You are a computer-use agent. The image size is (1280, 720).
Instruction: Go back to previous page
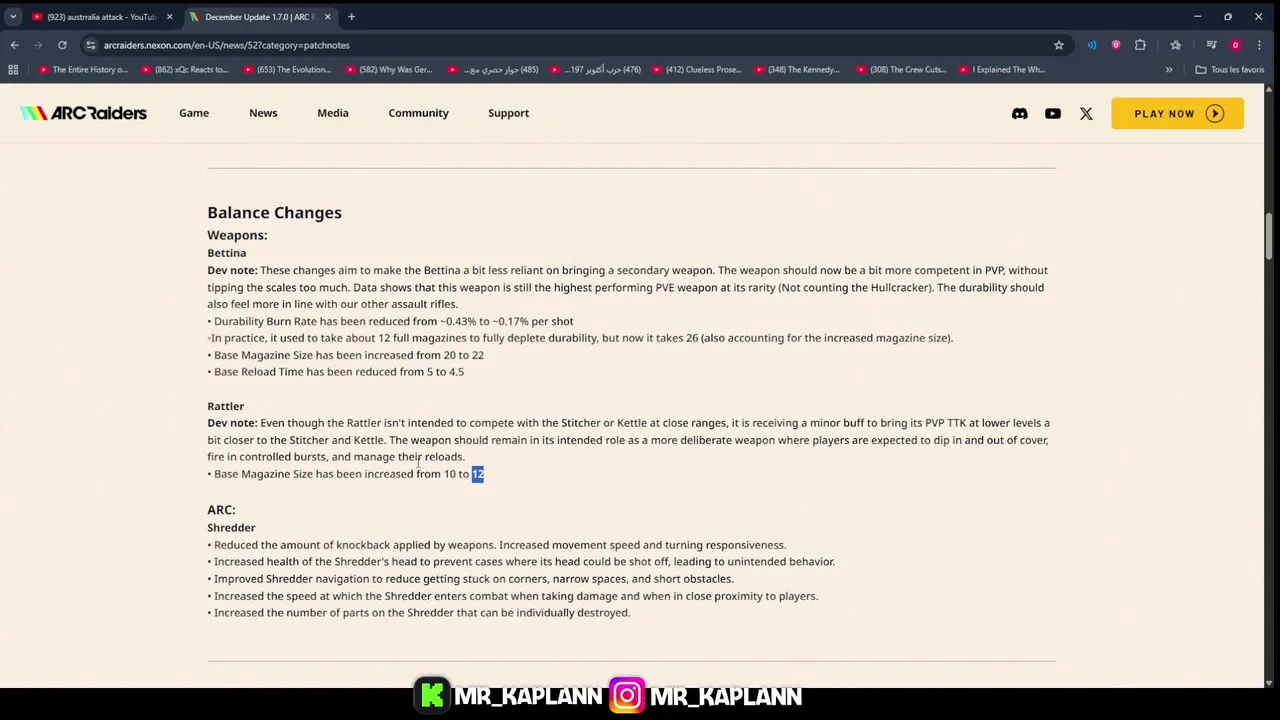coord(14,45)
